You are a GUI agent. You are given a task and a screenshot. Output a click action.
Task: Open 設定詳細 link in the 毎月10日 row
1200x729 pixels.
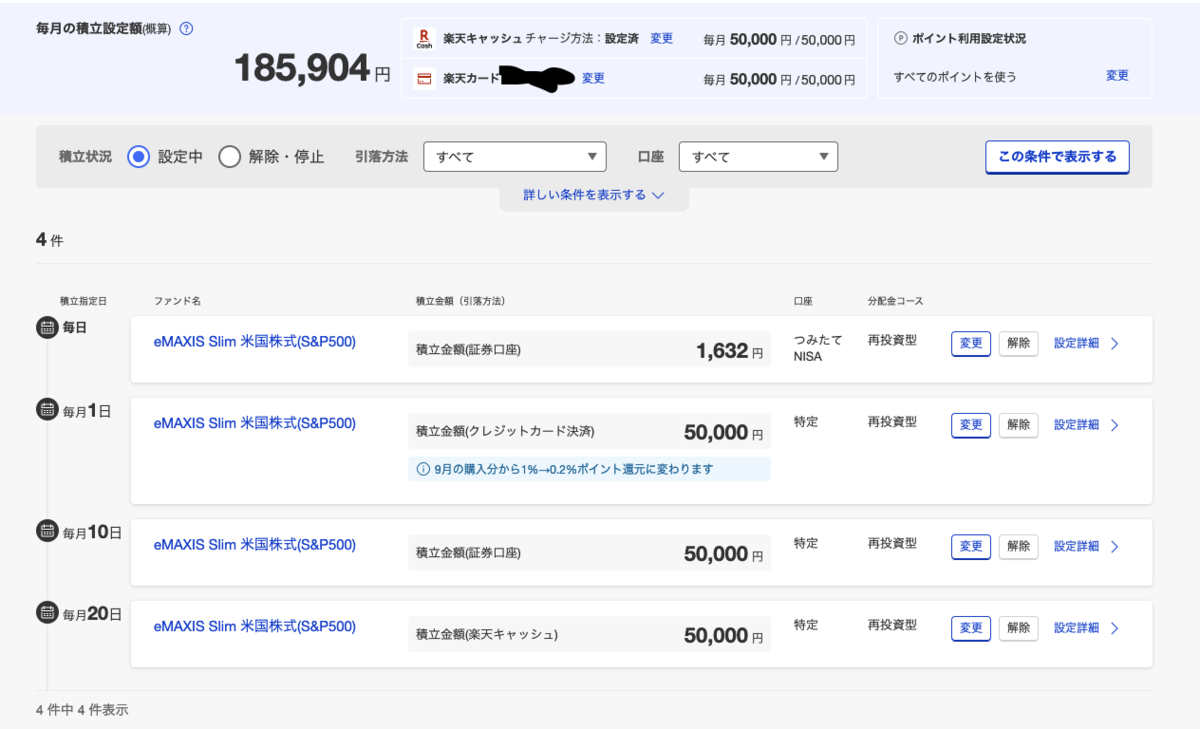click(1076, 546)
